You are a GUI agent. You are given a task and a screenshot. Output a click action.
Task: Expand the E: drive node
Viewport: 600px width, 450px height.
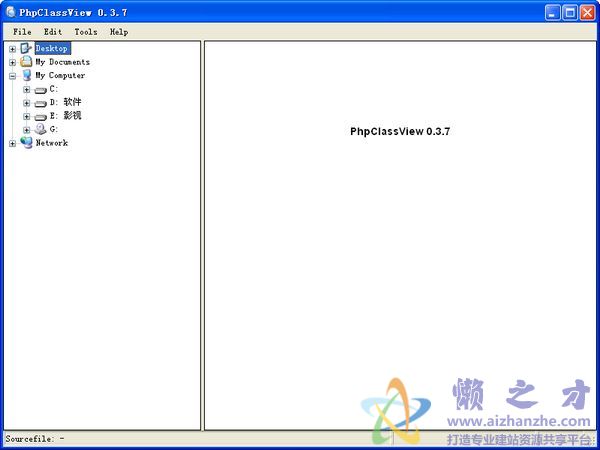click(x=26, y=116)
